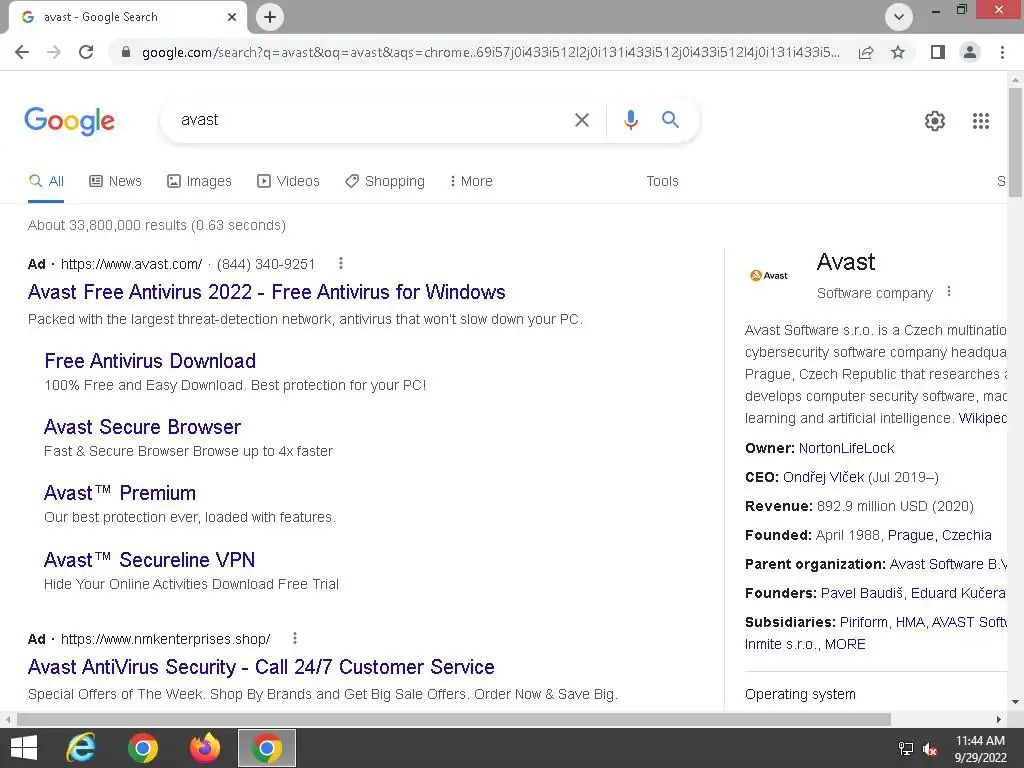Image resolution: width=1024 pixels, height=768 pixels.
Task: Switch to the News tab
Action: click(115, 182)
